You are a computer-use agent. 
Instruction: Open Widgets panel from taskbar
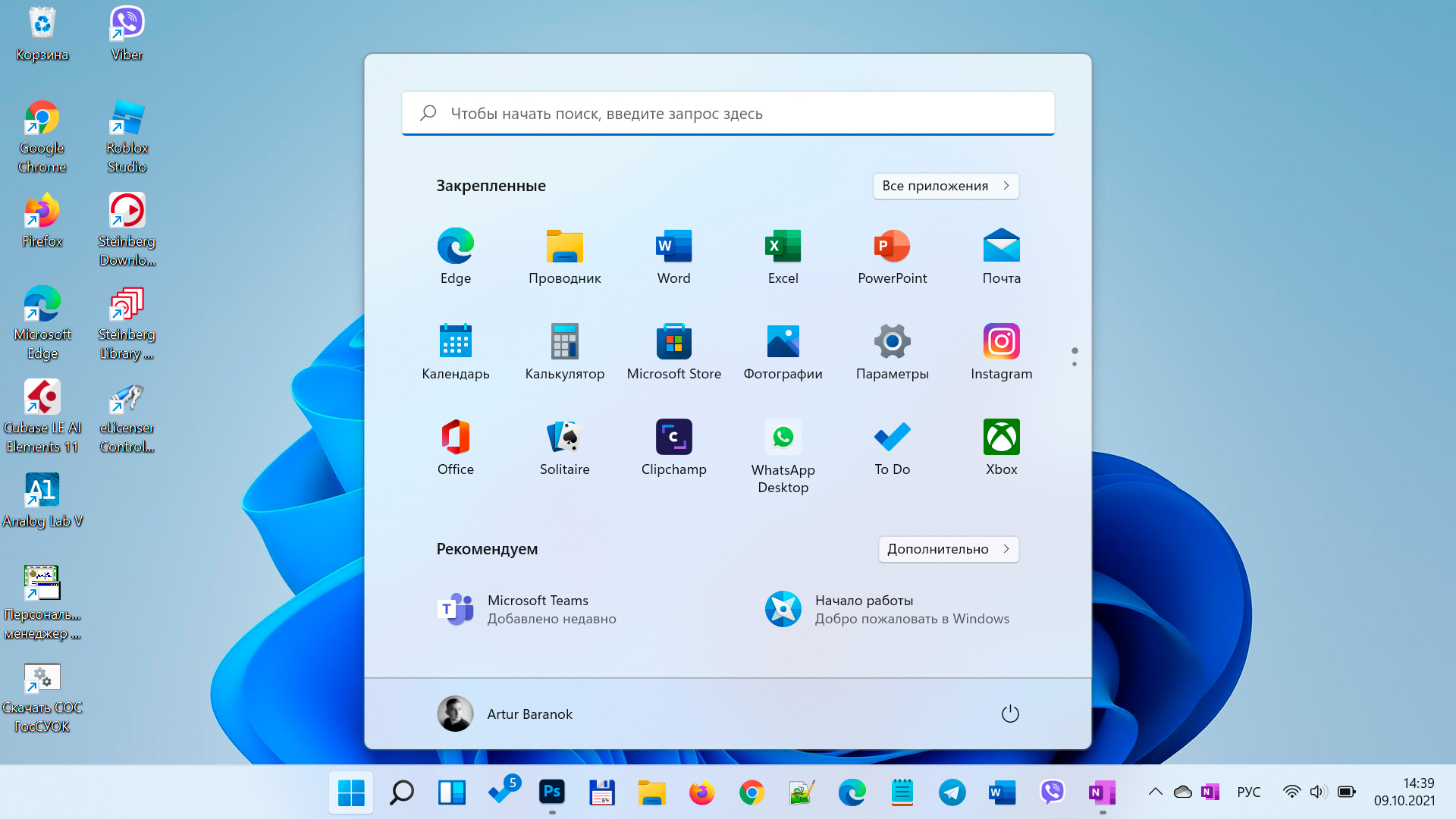(x=451, y=792)
